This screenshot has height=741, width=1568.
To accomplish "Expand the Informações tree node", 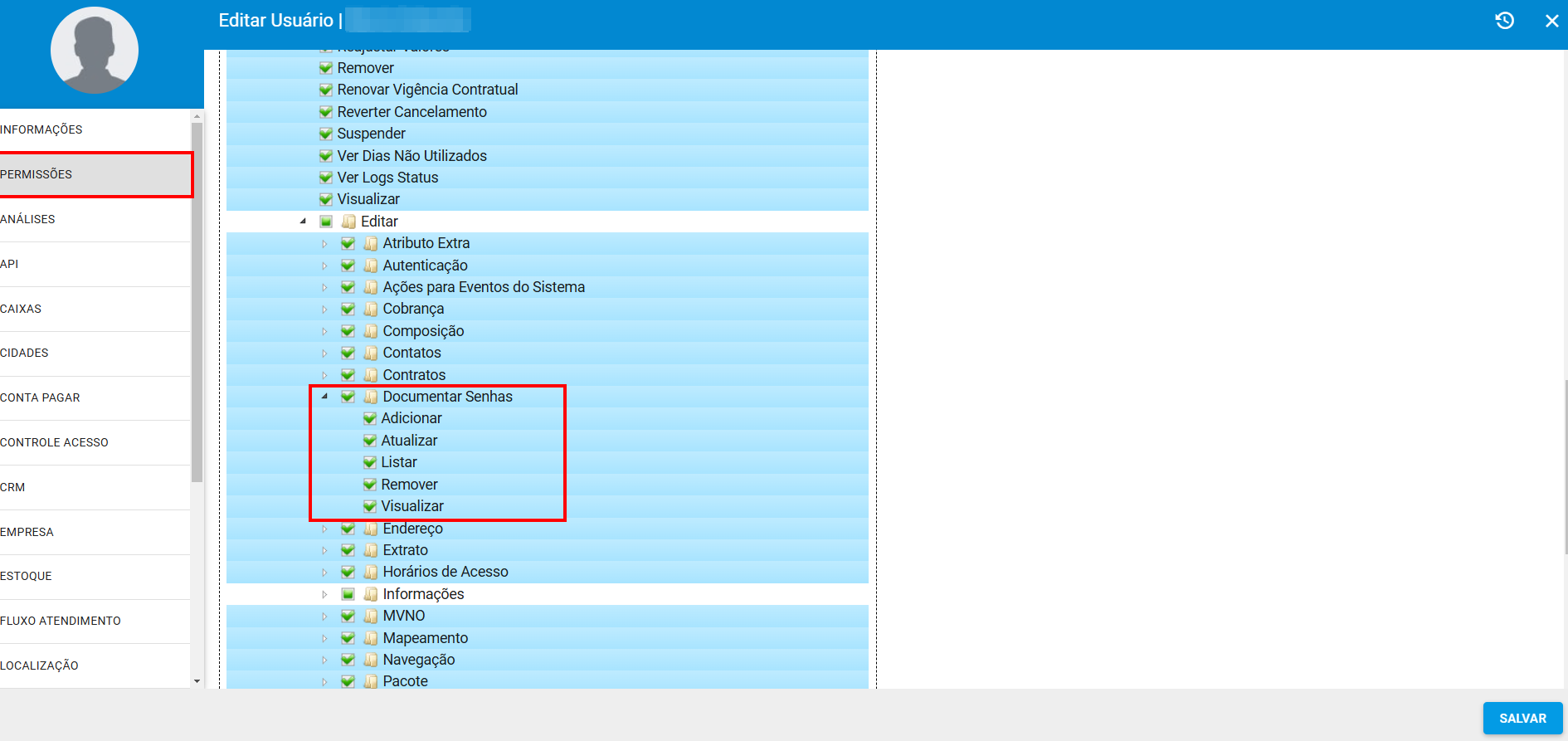I will click(325, 594).
